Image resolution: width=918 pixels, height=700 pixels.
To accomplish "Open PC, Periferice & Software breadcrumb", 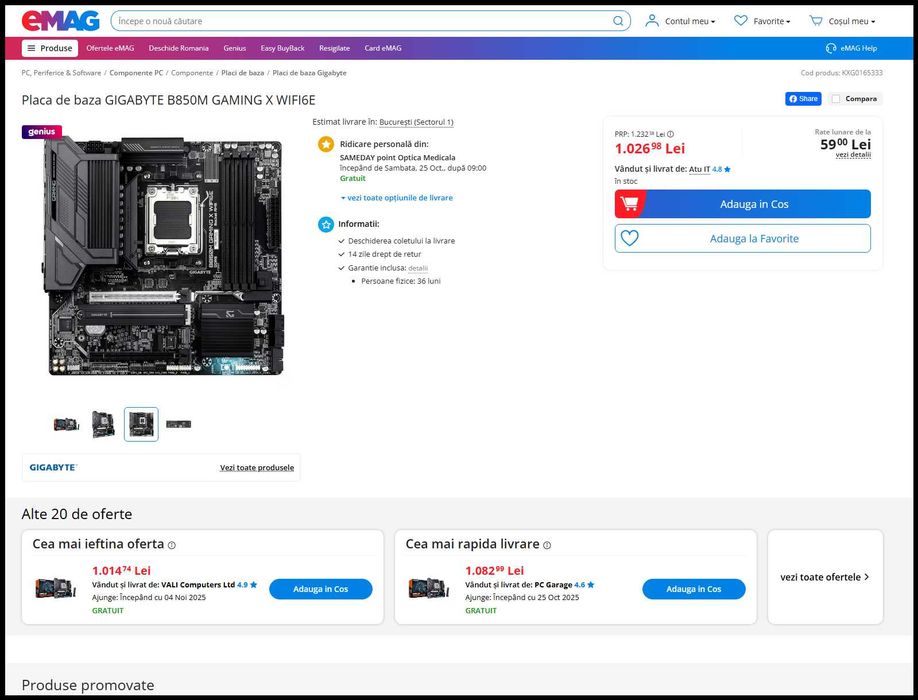I will (x=61, y=73).
